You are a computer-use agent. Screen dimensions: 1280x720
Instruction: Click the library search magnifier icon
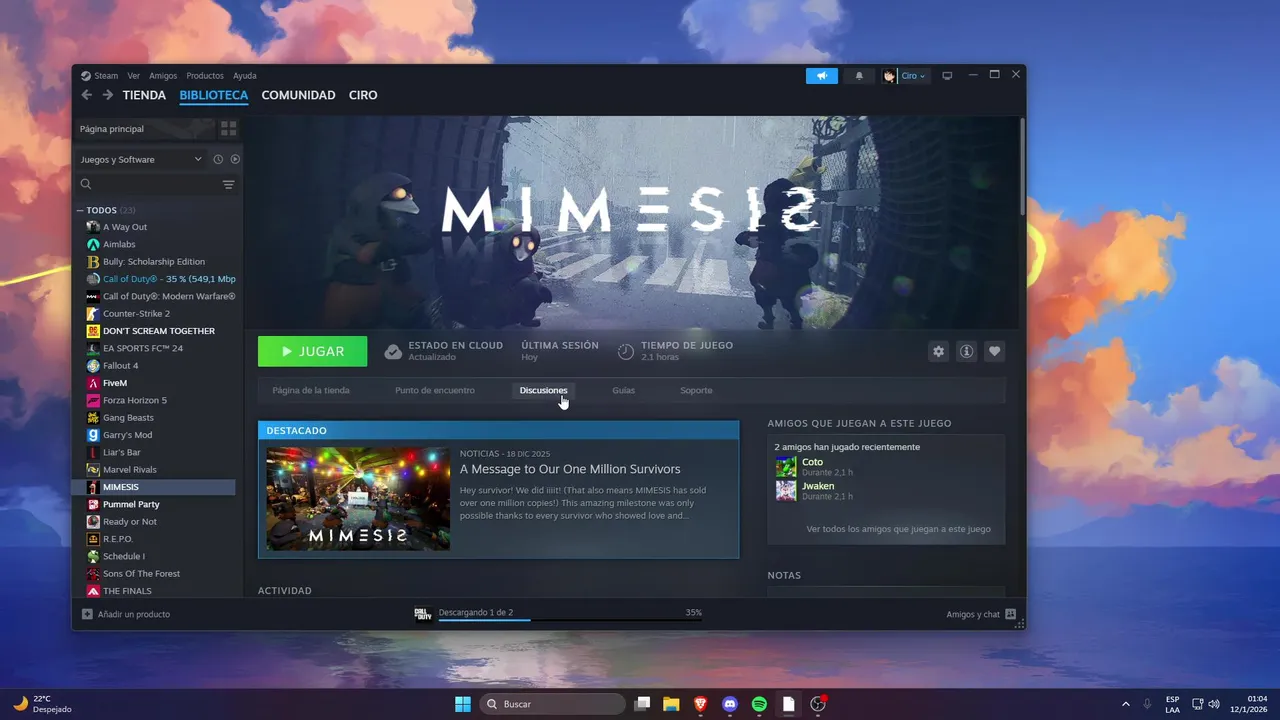coord(86,184)
